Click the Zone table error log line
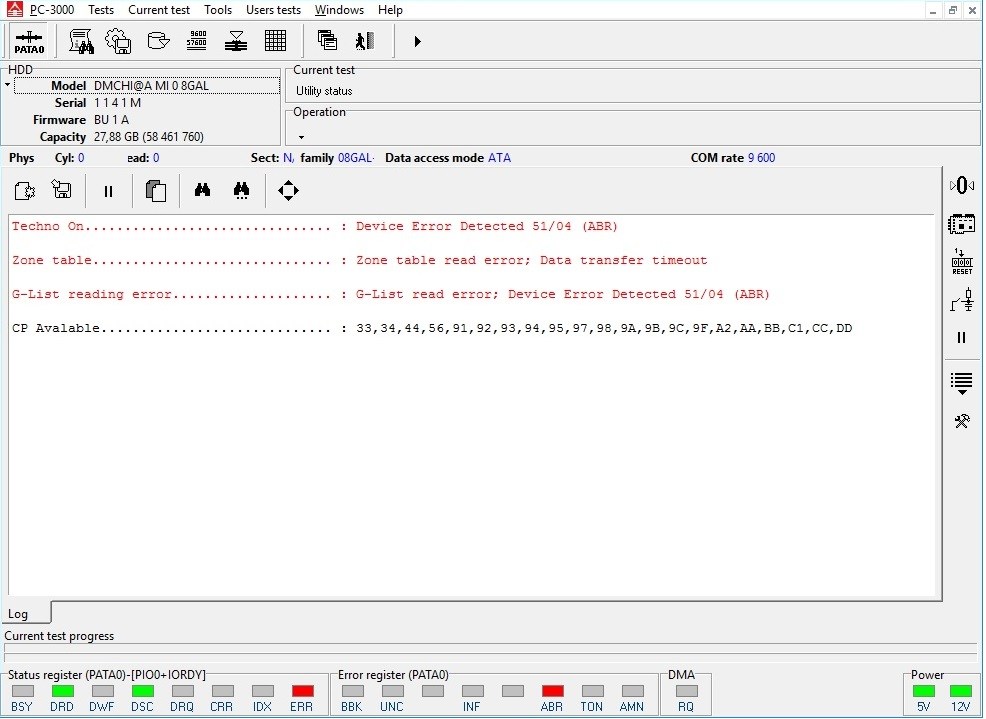Screen dimensions: 986x719 (x=360, y=260)
